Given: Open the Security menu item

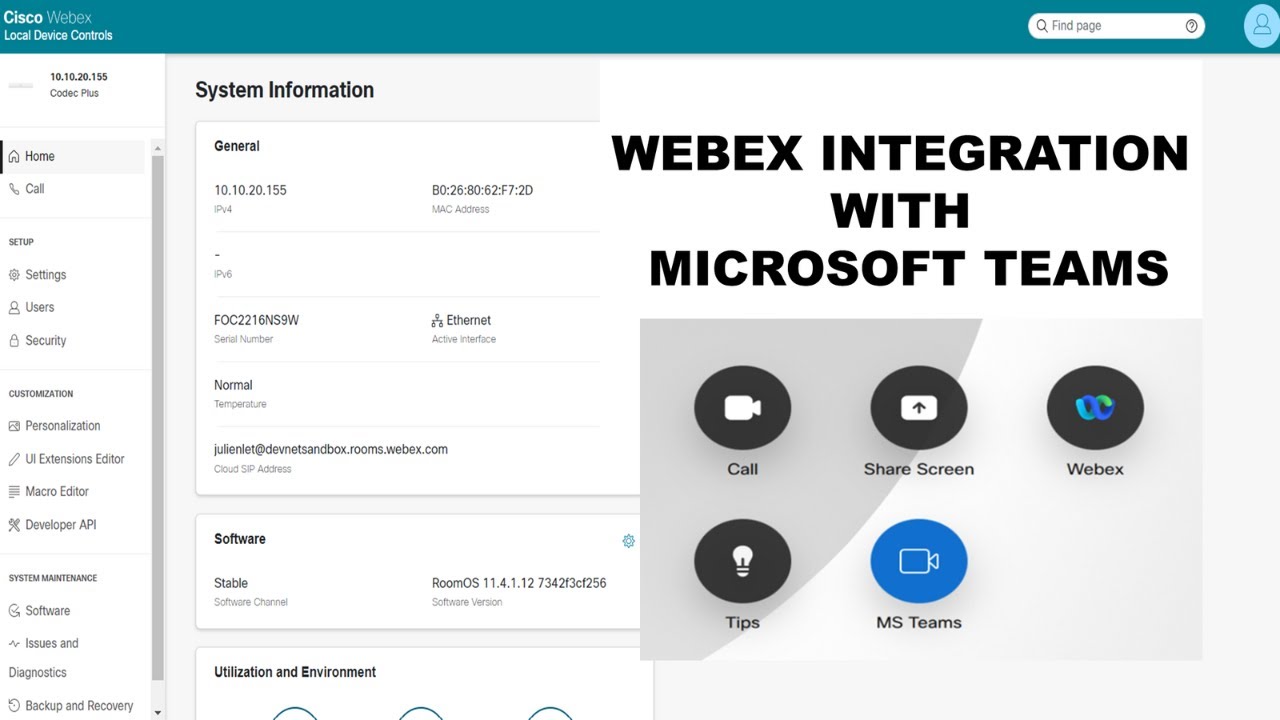Looking at the screenshot, I should point(73,341).
